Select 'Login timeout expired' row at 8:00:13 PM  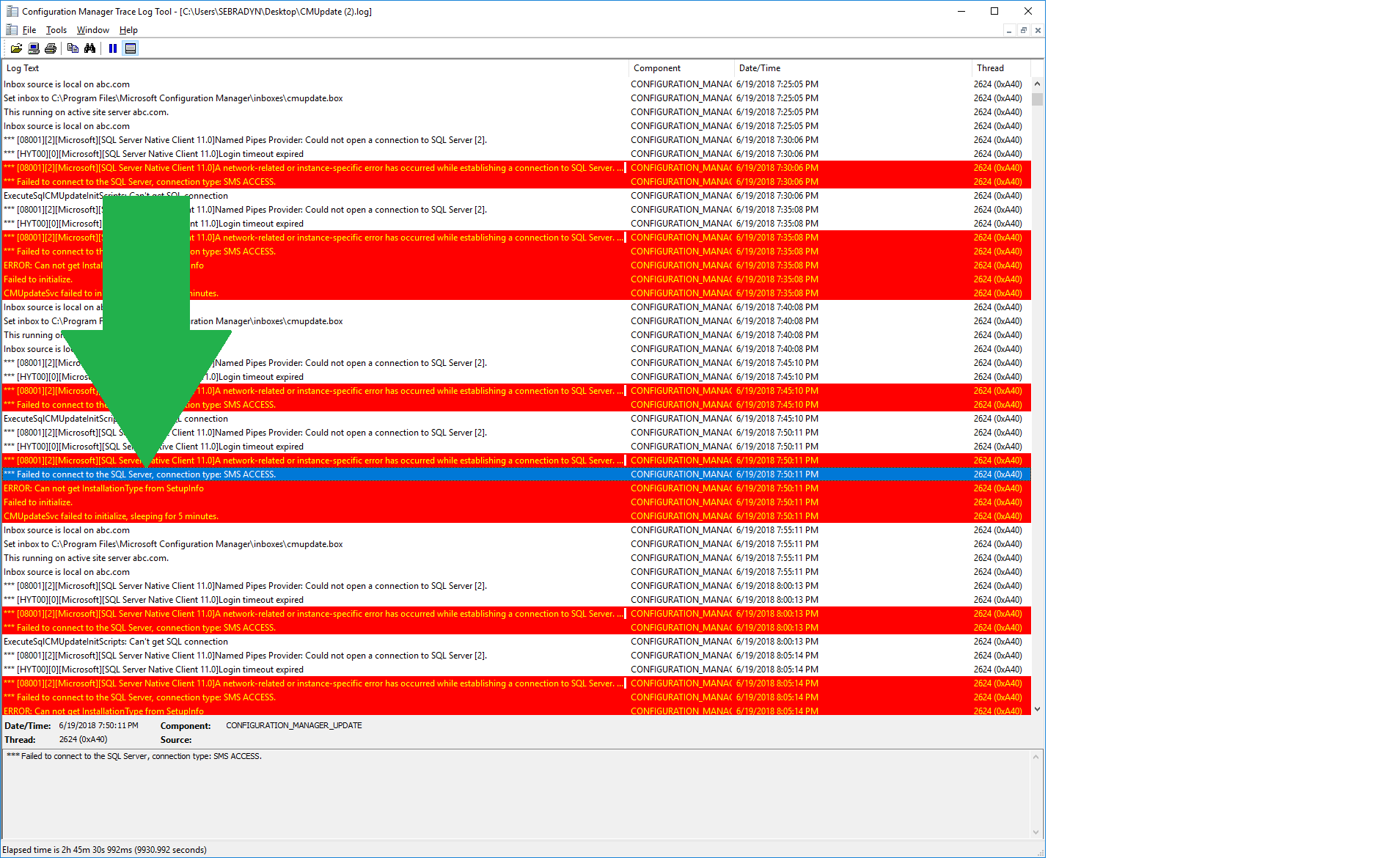point(516,600)
